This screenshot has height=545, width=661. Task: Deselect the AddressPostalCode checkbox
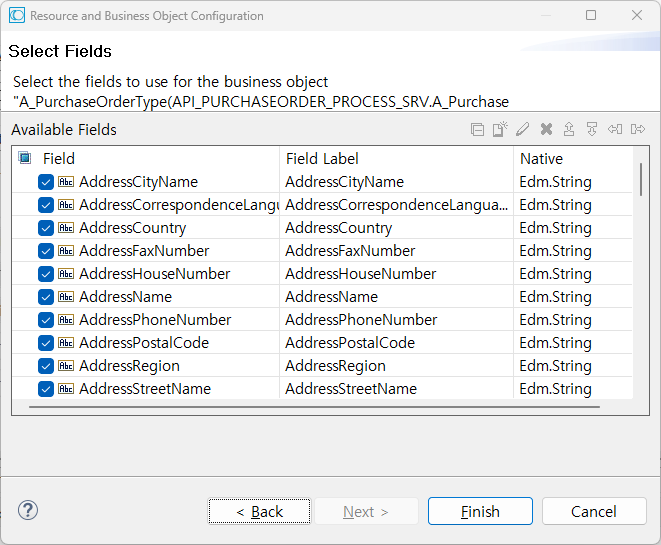[x=46, y=343]
